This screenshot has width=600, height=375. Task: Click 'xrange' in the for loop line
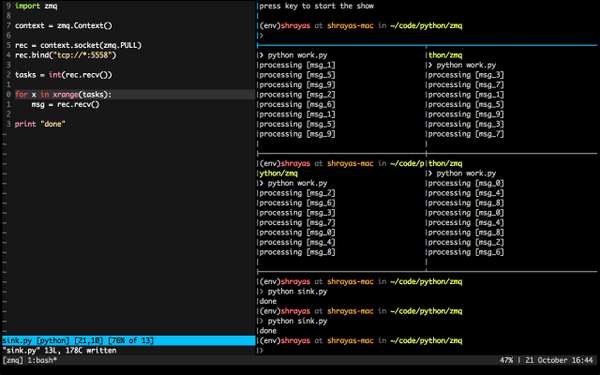click(65, 95)
